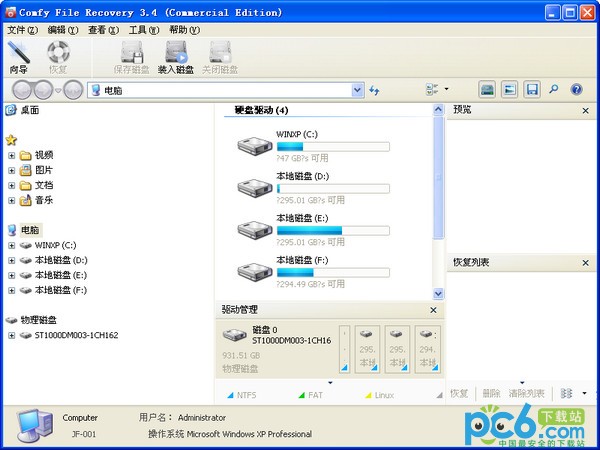Viewport: 600px width, 450px height.
Task: Select the 294 GB partition block
Action: (x=427, y=349)
